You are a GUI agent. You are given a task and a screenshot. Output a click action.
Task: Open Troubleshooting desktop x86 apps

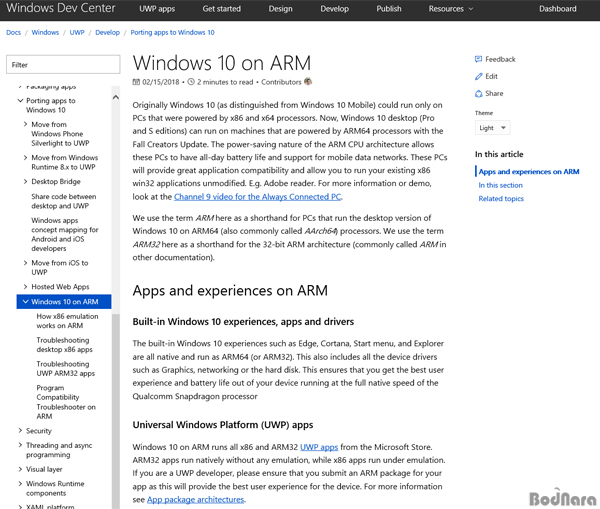pos(65,344)
